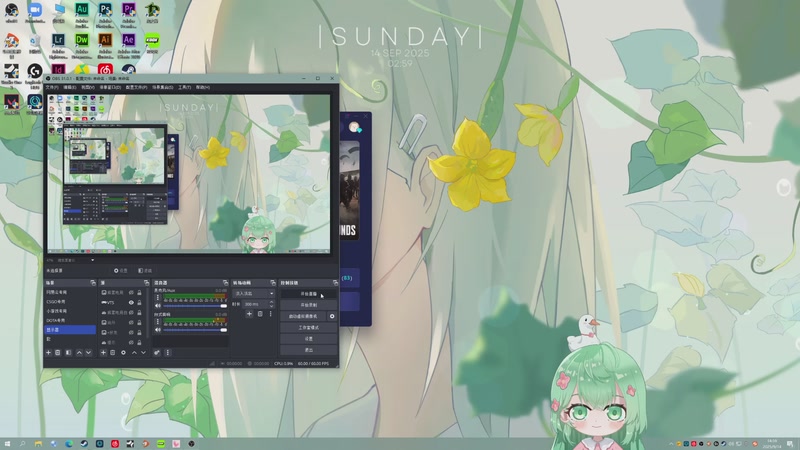
Task: Toggle visibility of fourth source row
Action: 131,322
